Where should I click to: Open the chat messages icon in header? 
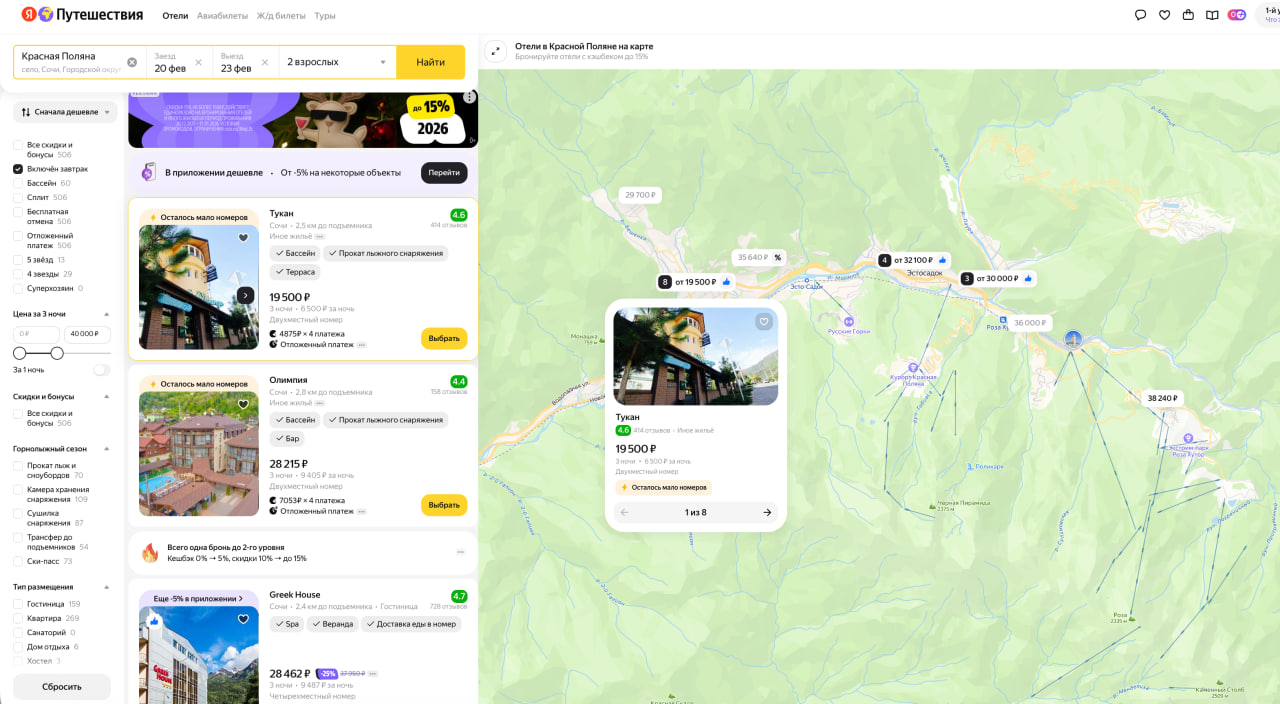click(x=1141, y=15)
